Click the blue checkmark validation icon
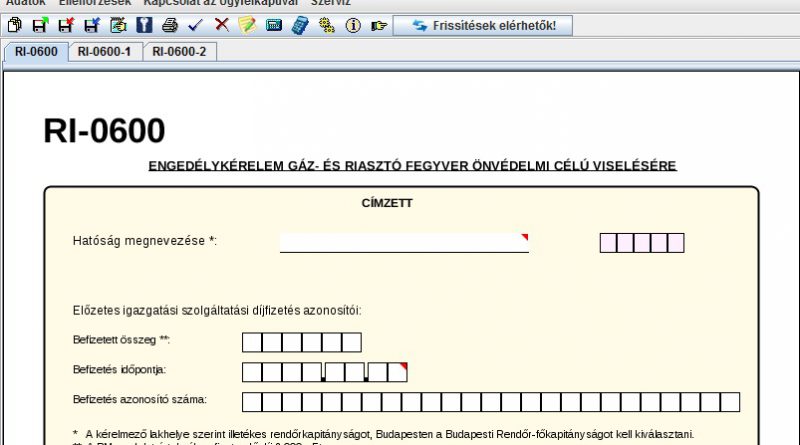Screen dimensions: 800x445 196,25
